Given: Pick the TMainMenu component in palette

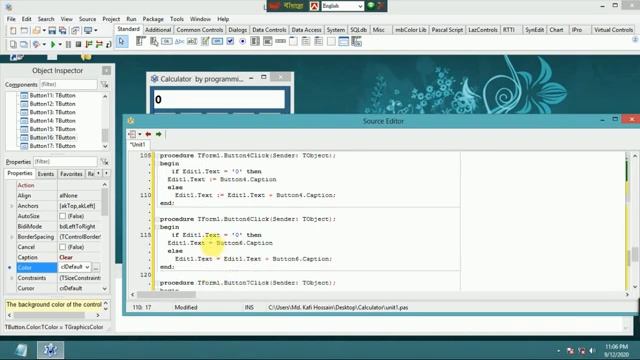Looking at the screenshot, I should [x=141, y=41].
